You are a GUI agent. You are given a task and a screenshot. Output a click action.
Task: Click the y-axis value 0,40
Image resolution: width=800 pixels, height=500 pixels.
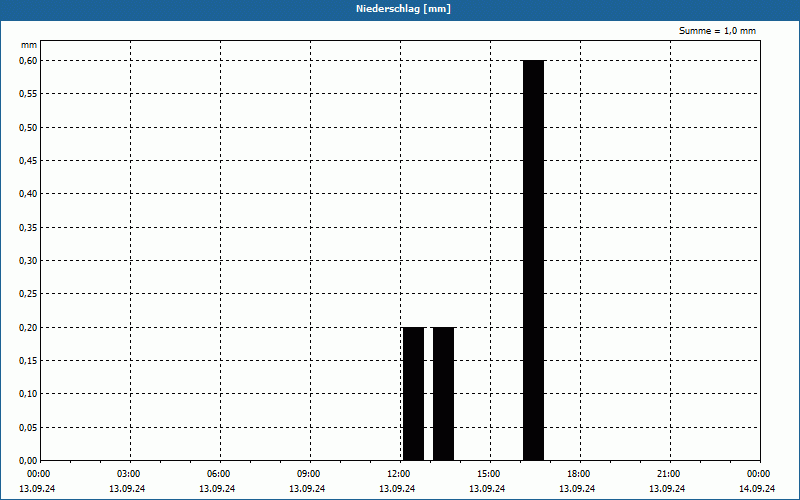click(28, 194)
